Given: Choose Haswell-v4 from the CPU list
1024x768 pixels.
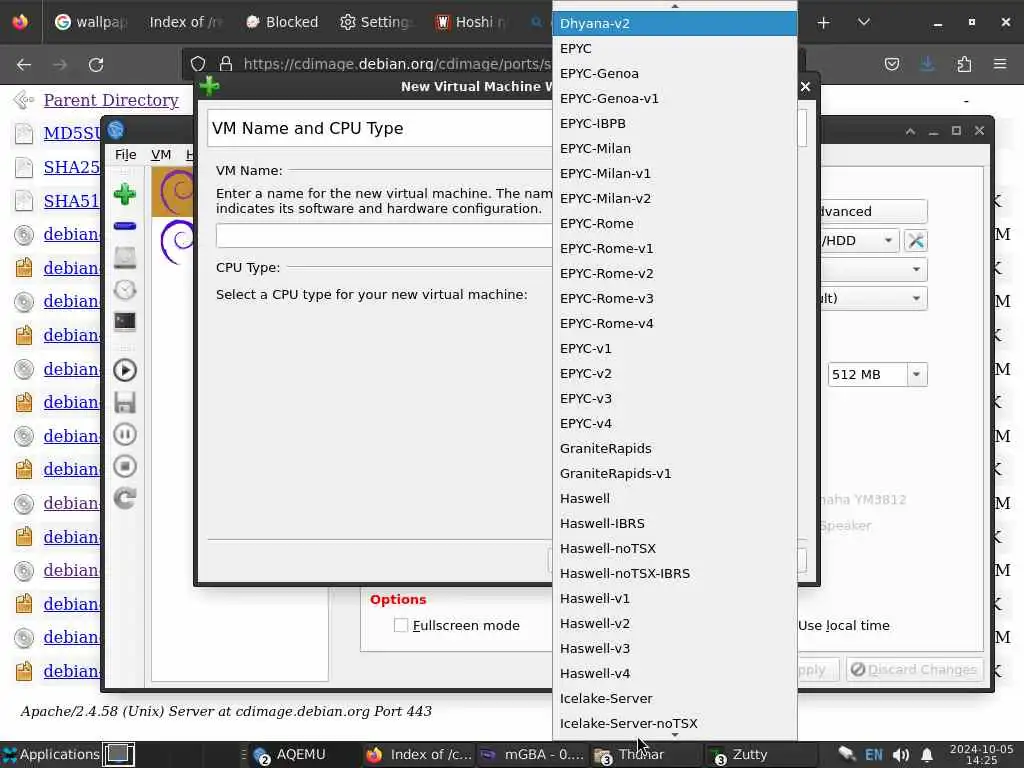Looking at the screenshot, I should point(675,673).
